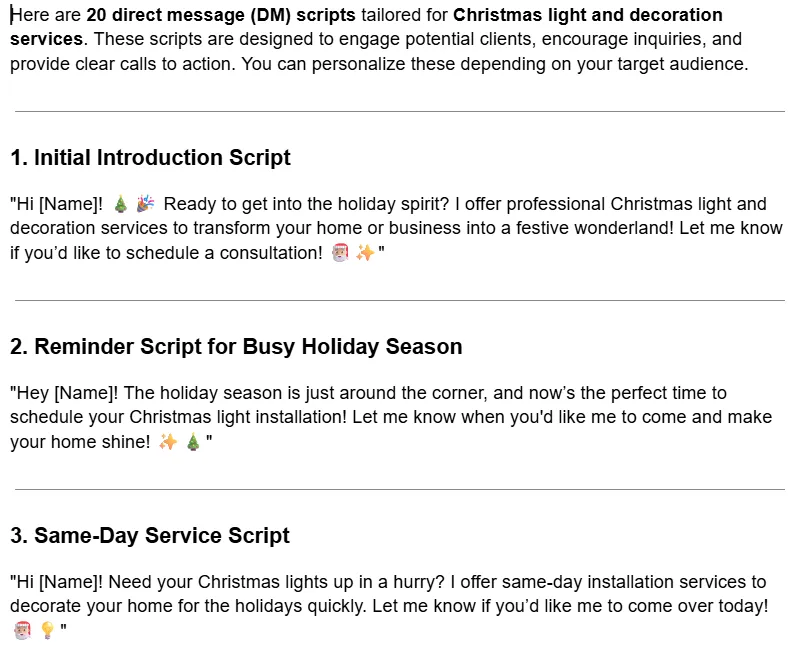792x647 pixels.
Task: Click the Christmas tree emoji ending script 2
Action: pyautogui.click(x=193, y=442)
